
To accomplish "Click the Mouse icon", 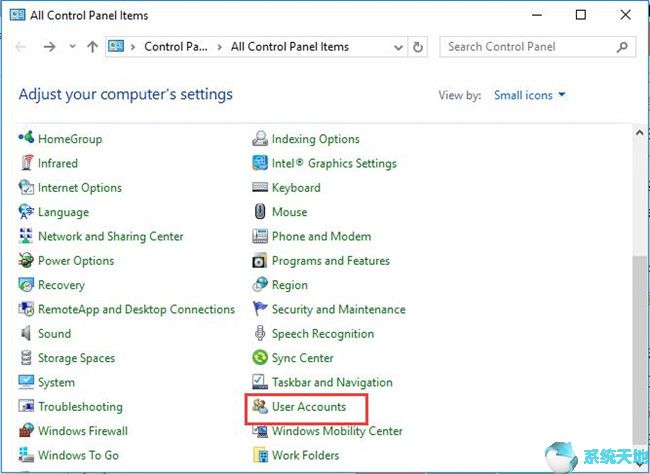I will pos(260,211).
